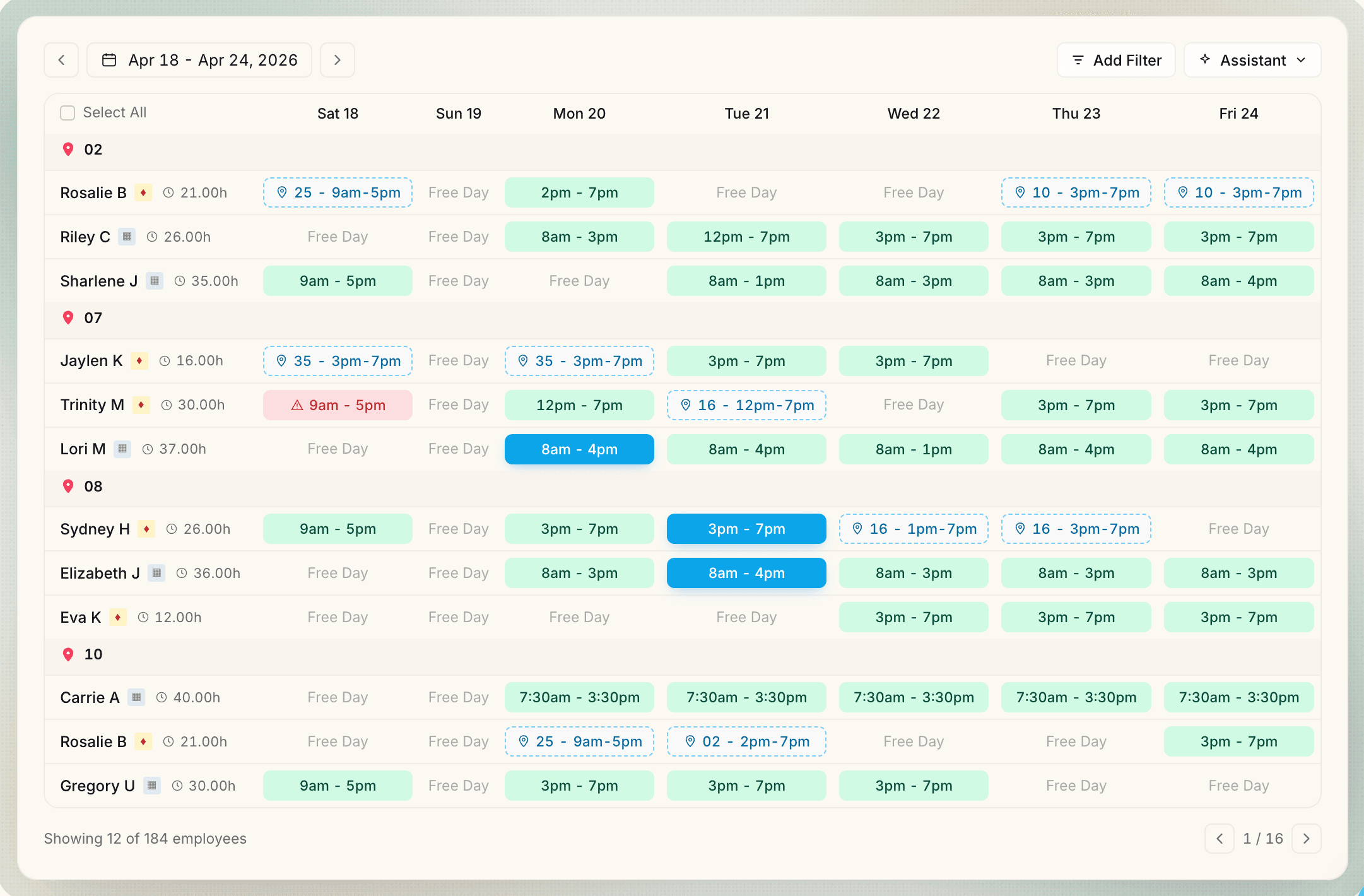Click the clock icon next to Riley C's 26.00h
Screen dimensions: 1364x896
(152, 237)
